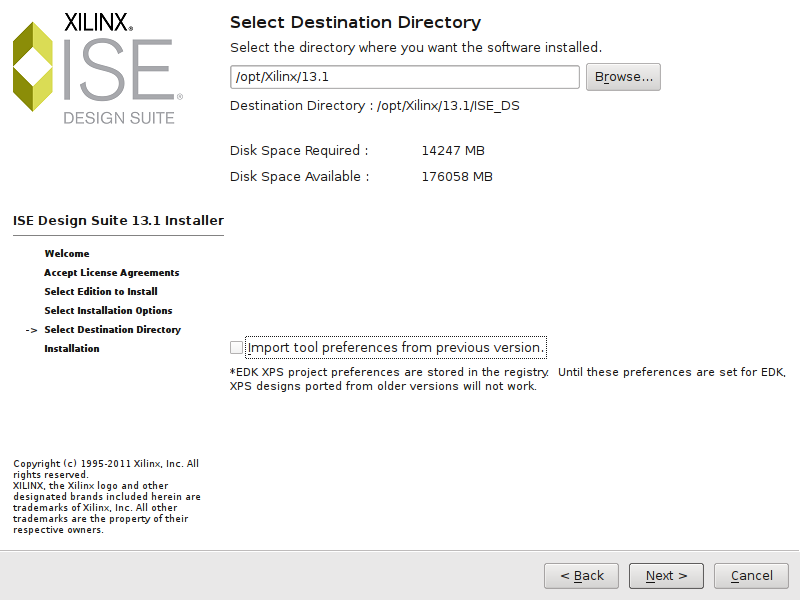Viewport: 800px width, 600px height.
Task: Click the Disk Space Available value
Action: [457, 177]
